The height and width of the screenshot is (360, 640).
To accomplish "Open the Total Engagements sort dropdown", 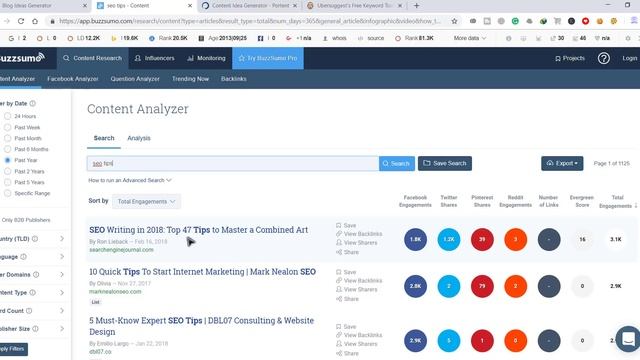I will coord(146,202).
